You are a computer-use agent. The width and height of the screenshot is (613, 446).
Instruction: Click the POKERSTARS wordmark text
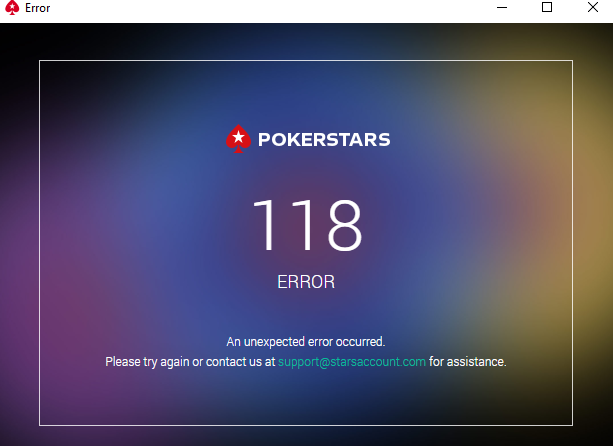(x=324, y=140)
